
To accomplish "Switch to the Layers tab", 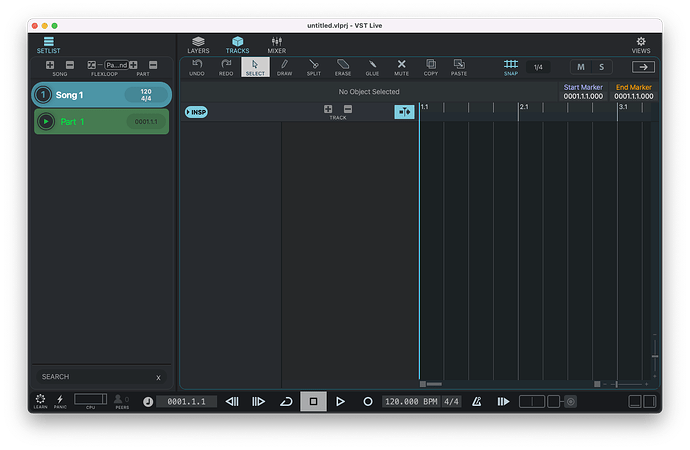I will point(198,44).
